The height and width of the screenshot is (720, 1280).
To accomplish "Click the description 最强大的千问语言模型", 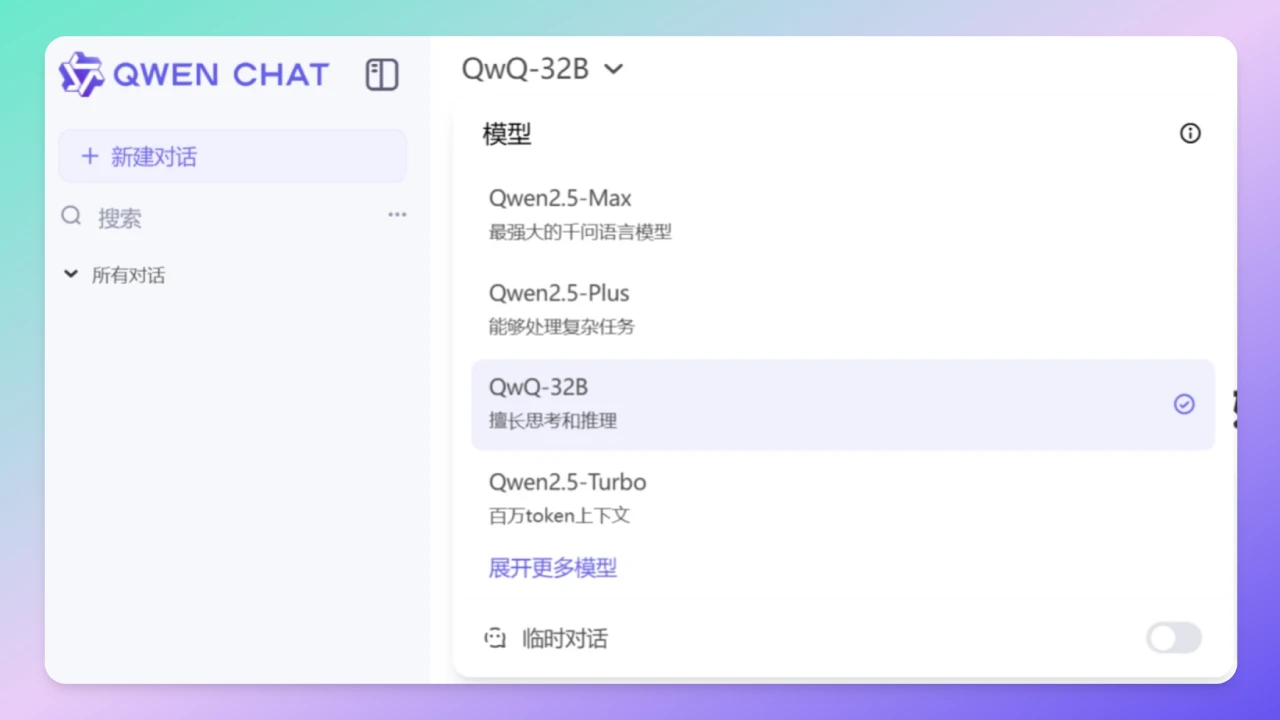I will pos(580,232).
